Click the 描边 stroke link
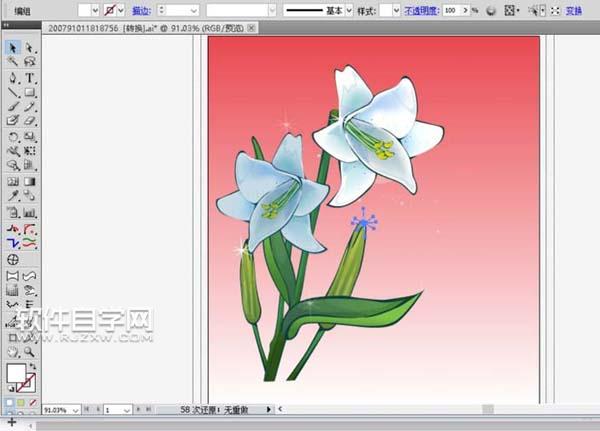The height and width of the screenshot is (431, 600). click(x=141, y=9)
